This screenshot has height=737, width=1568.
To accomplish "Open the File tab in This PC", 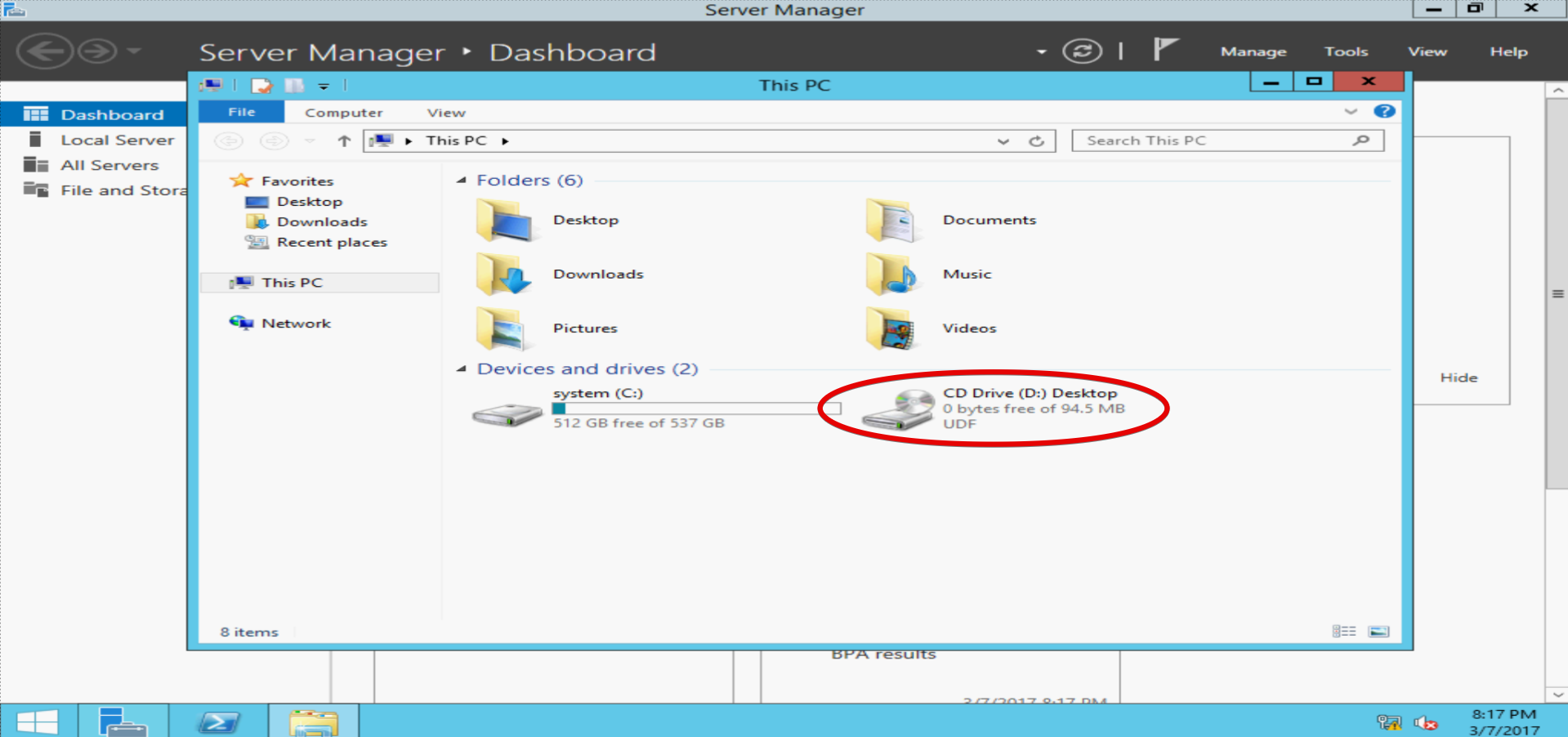I will point(241,112).
